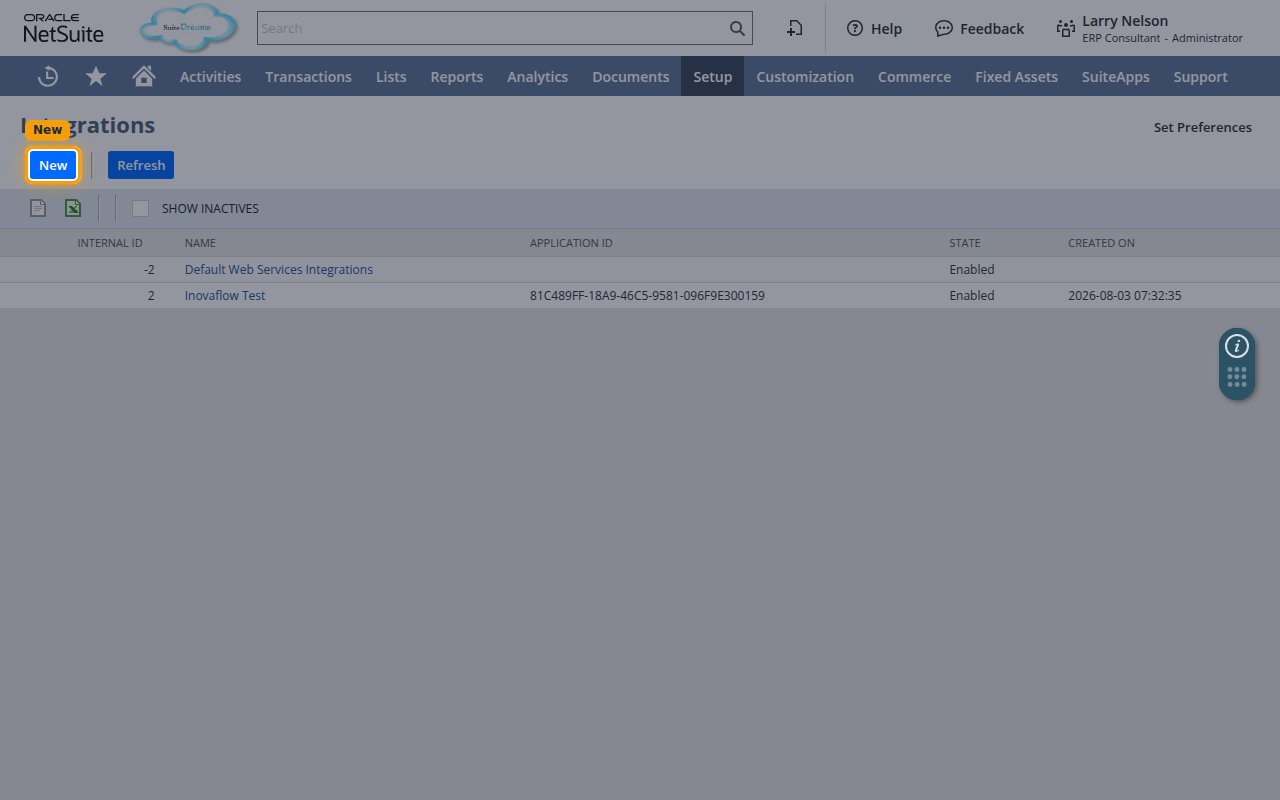This screenshot has width=1280, height=800.
Task: Click the Feedback speech bubble icon
Action: click(x=943, y=28)
